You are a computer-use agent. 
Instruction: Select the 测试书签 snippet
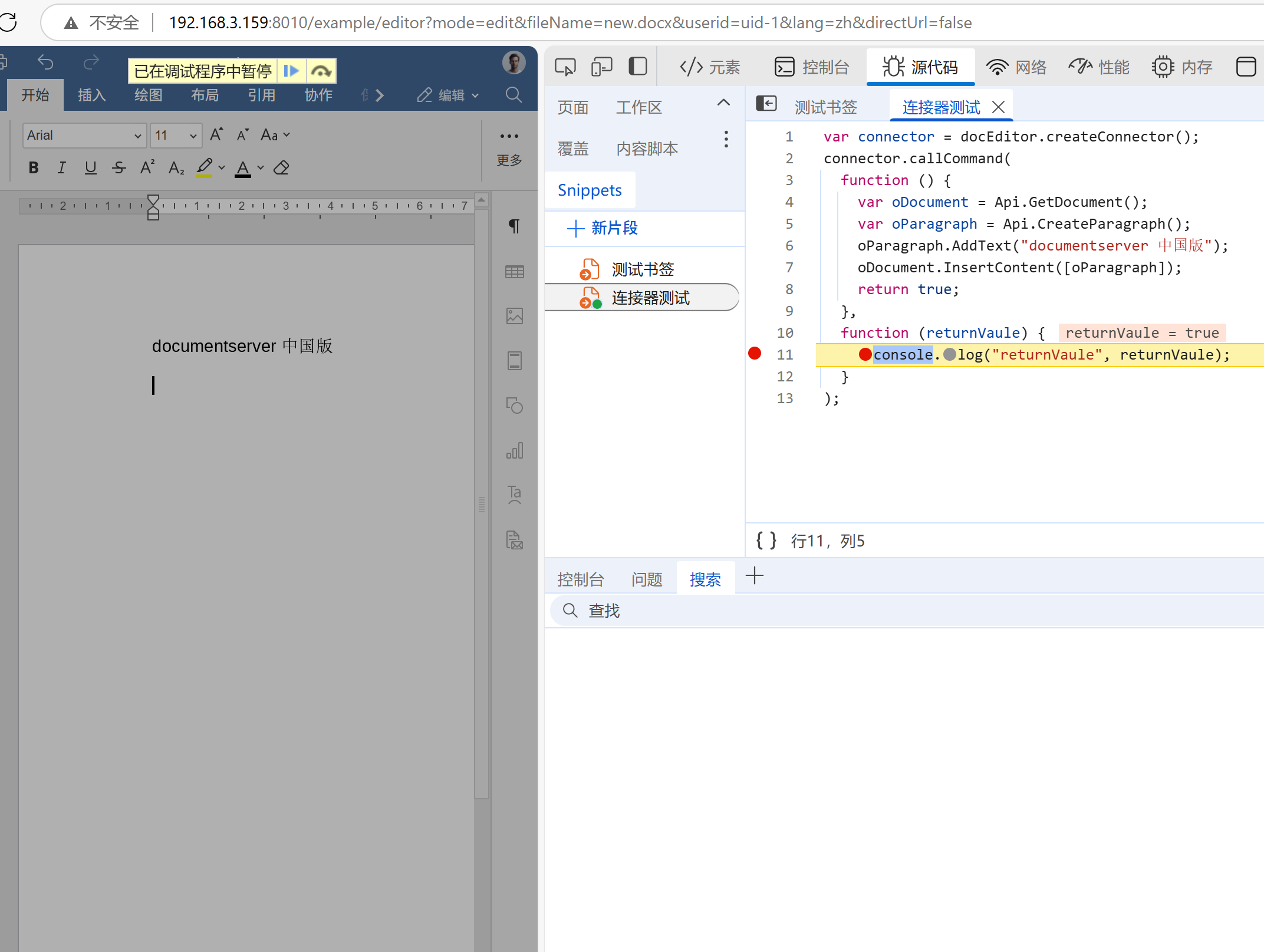(x=642, y=269)
